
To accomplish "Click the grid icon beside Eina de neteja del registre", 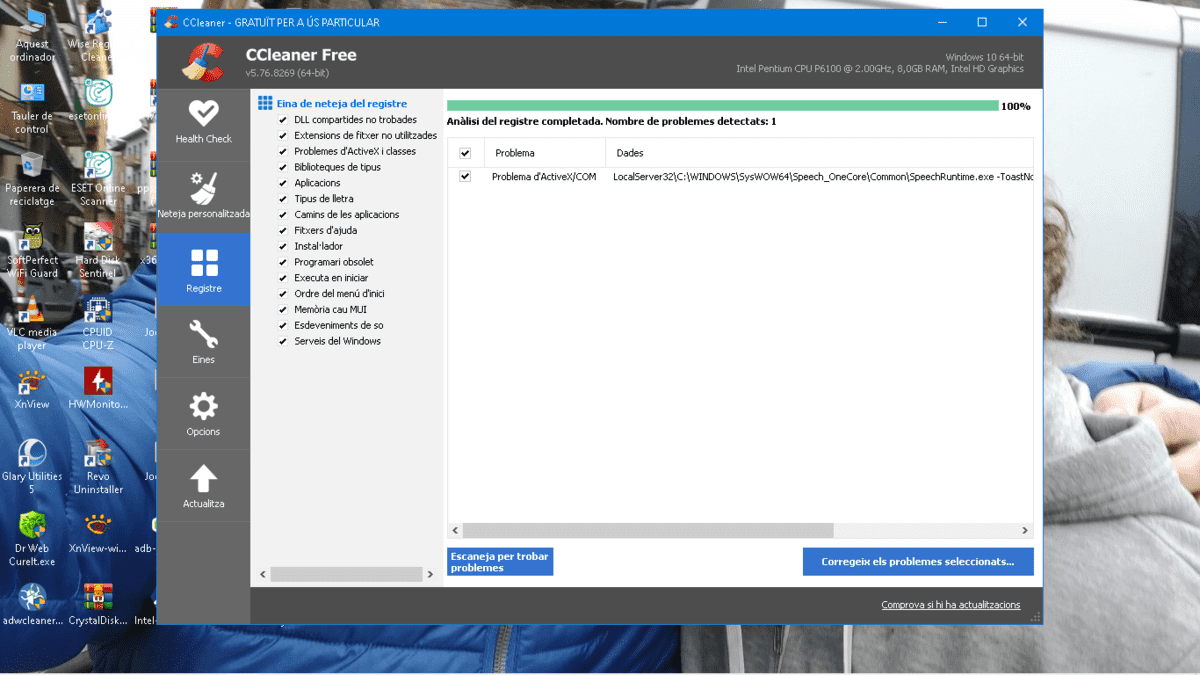I will (x=265, y=103).
